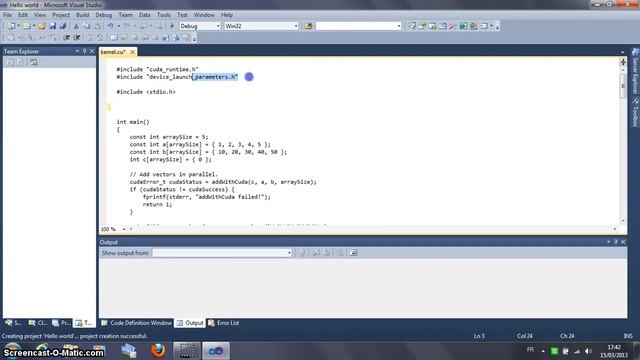Click the FR language indicator in the taskbar
The width and height of the screenshot is (640, 360).
[530, 350]
